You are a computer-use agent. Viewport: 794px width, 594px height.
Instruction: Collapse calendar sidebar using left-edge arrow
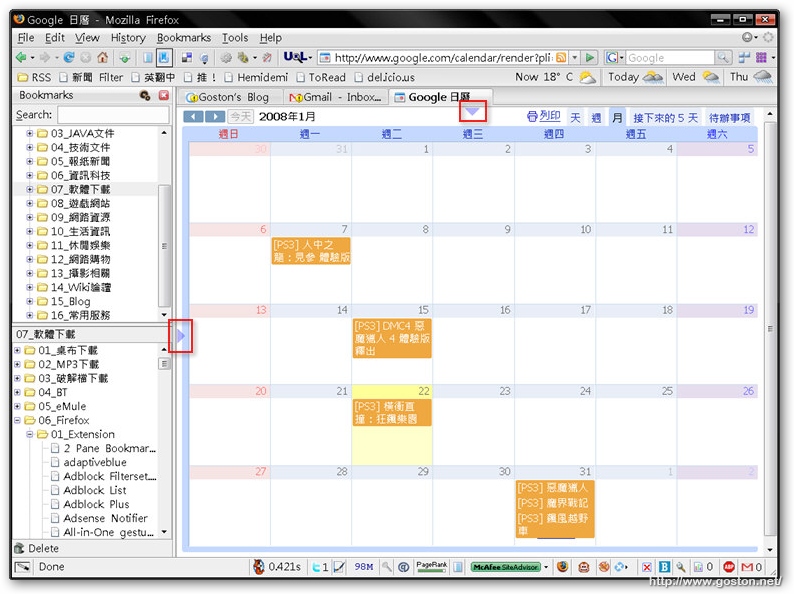[x=181, y=337]
